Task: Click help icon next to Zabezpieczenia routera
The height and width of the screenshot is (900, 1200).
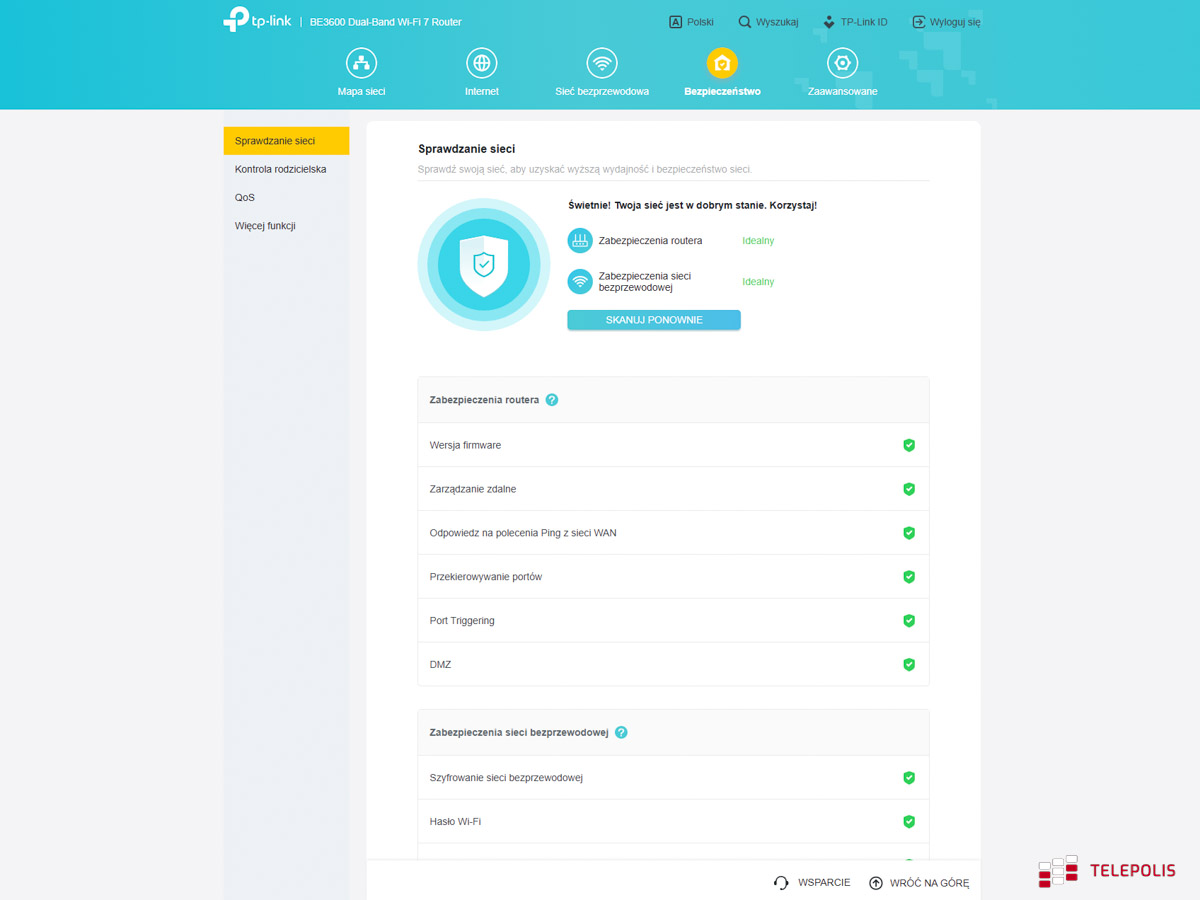Action: (552, 400)
